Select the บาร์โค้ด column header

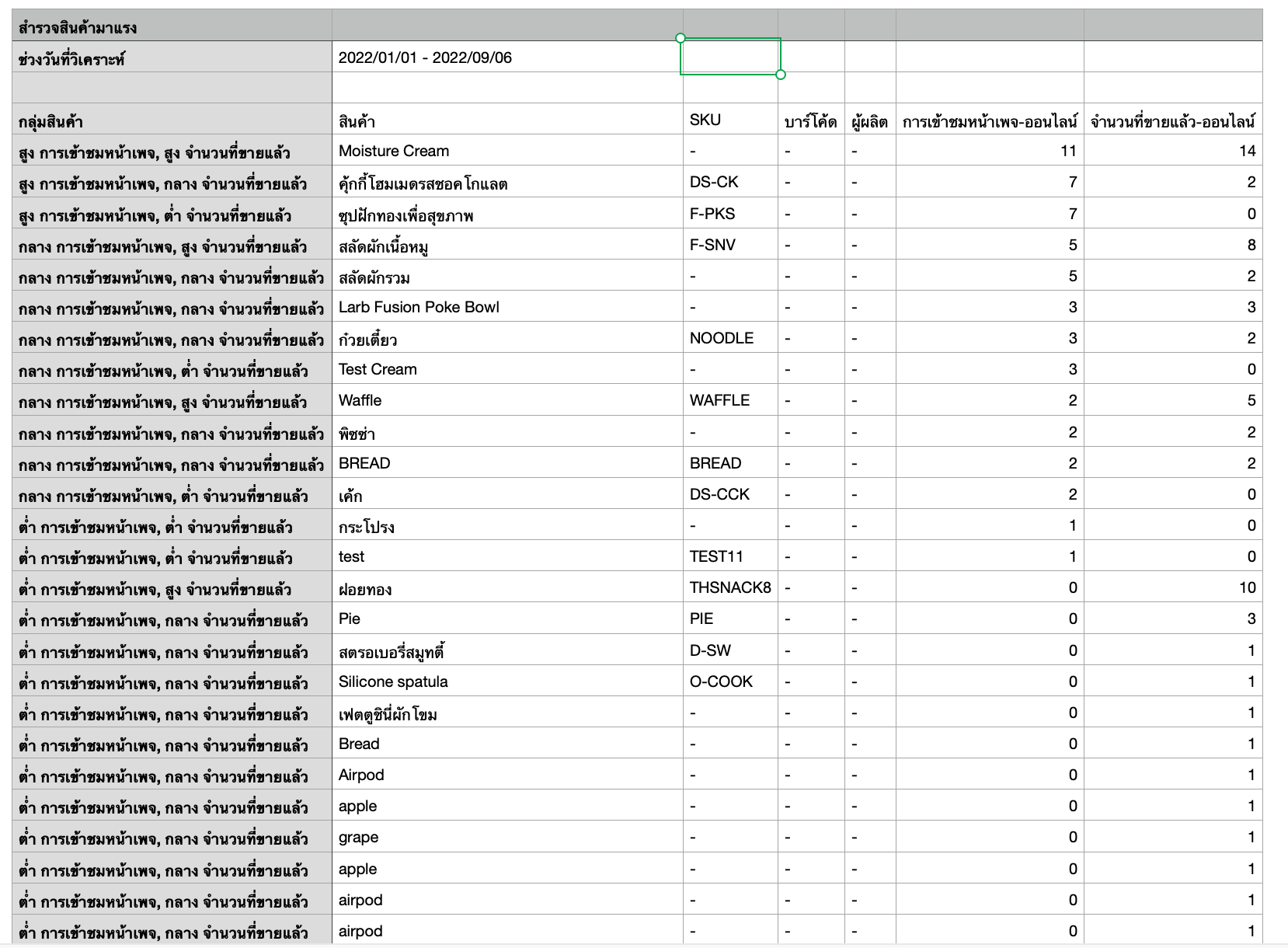point(811,120)
